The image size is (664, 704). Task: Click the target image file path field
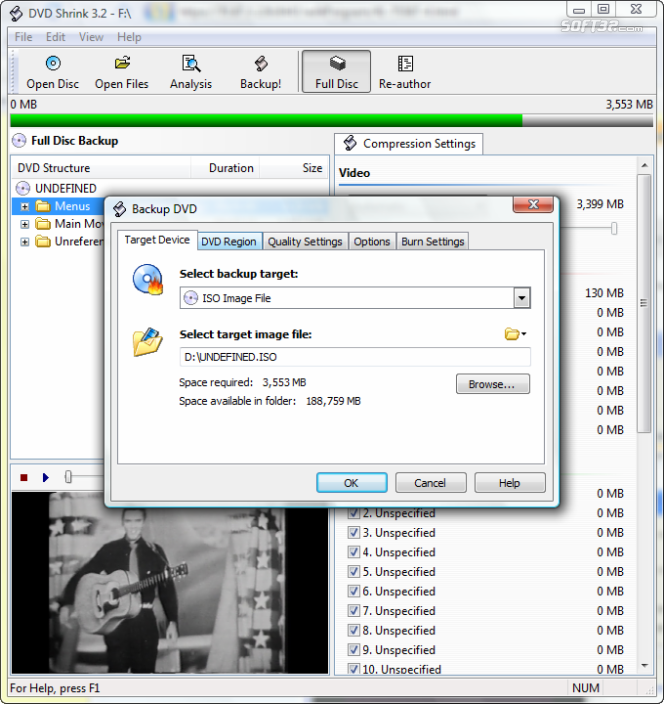coord(355,357)
